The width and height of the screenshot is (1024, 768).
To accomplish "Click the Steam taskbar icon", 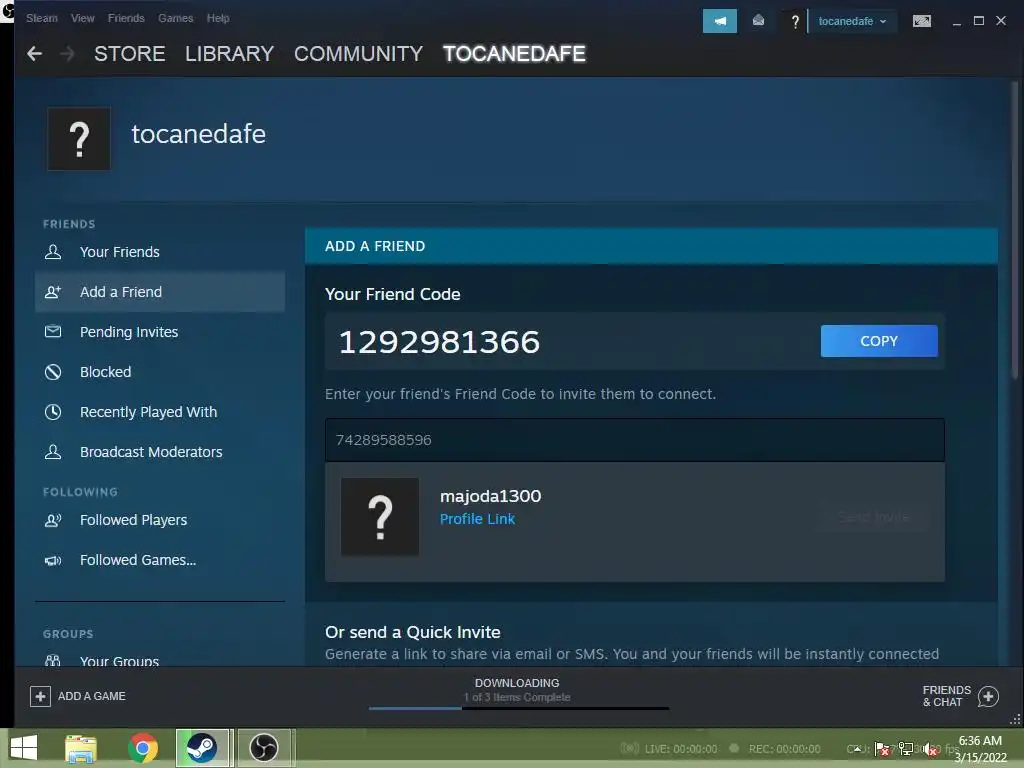I will (x=202, y=748).
